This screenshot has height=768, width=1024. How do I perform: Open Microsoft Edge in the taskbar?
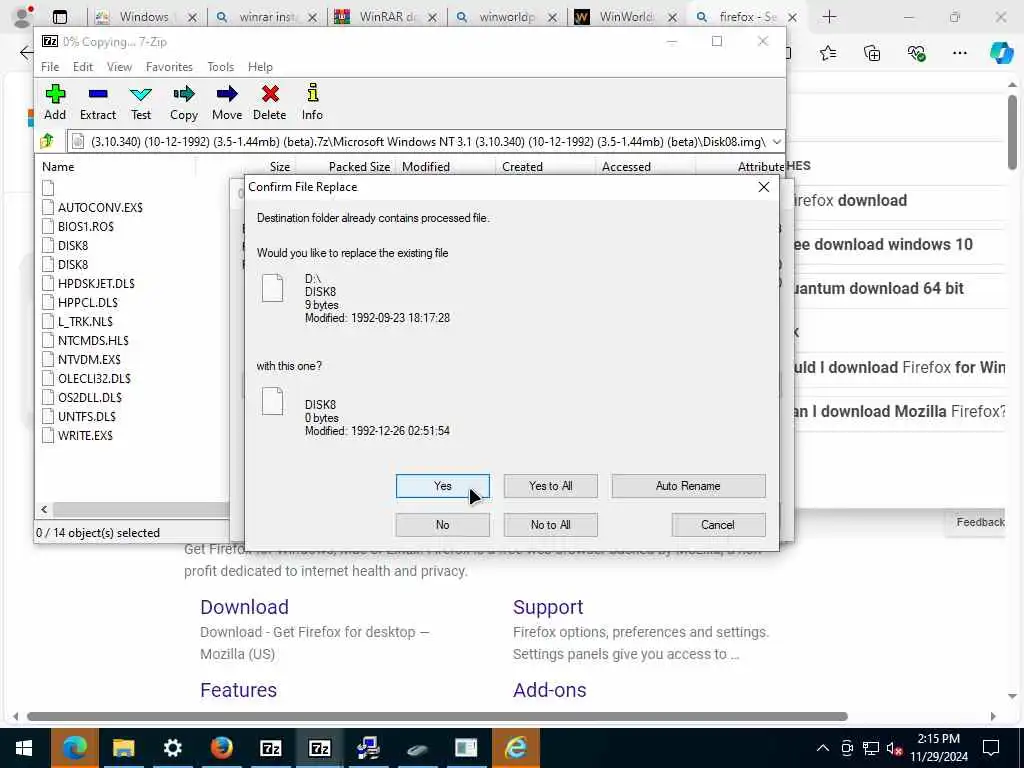[x=74, y=748]
